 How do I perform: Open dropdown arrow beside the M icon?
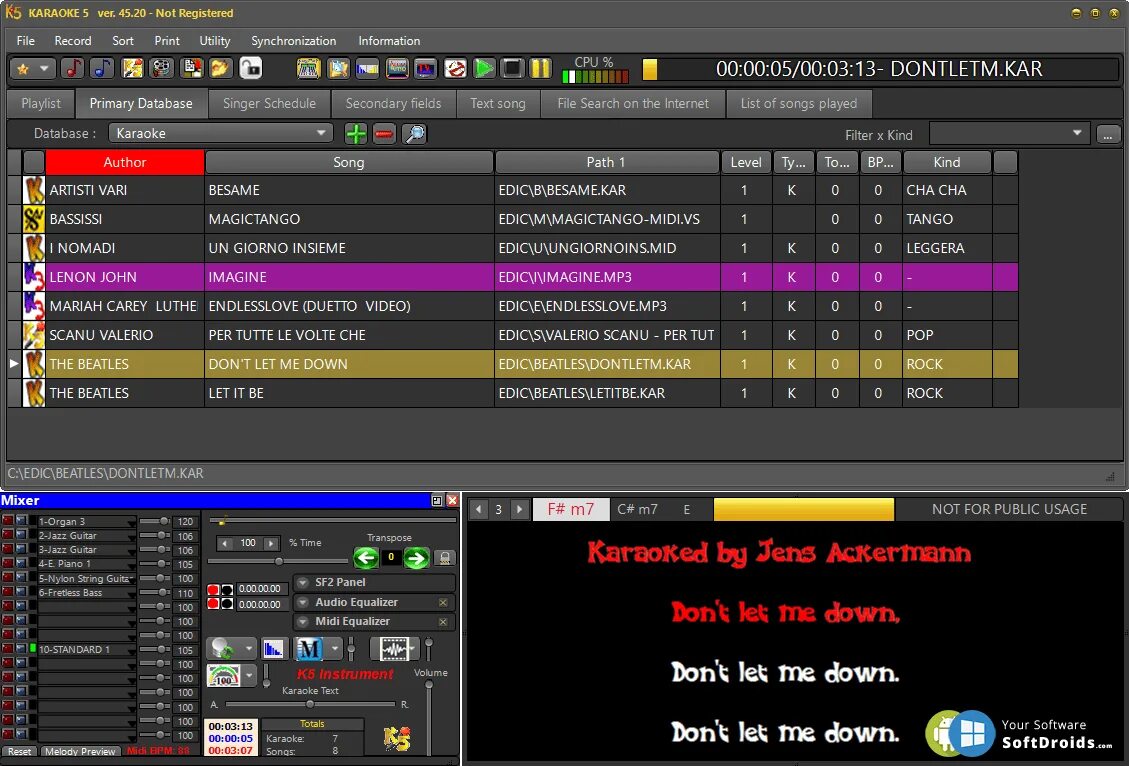pyautogui.click(x=335, y=649)
